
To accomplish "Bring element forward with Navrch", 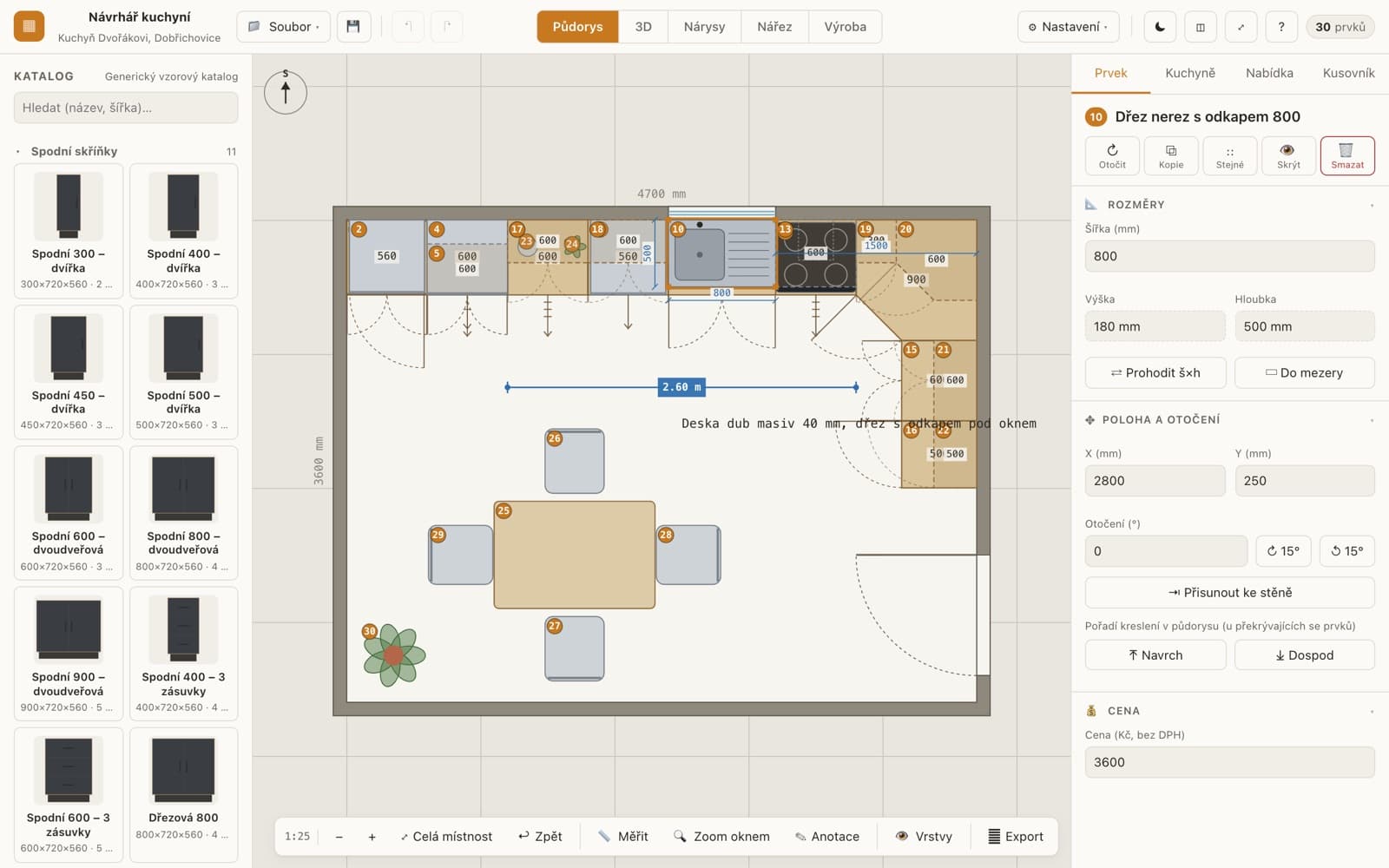I will [1155, 655].
